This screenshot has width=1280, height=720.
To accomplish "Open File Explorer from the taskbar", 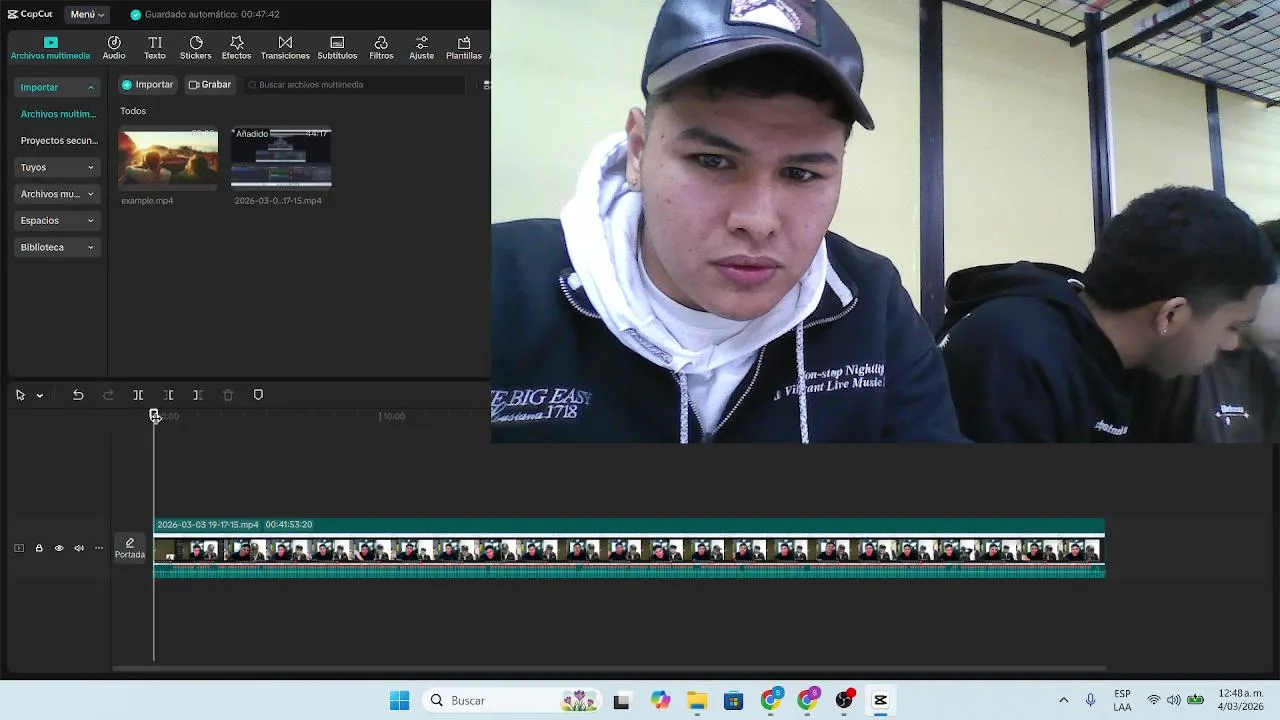I will pyautogui.click(x=697, y=701).
